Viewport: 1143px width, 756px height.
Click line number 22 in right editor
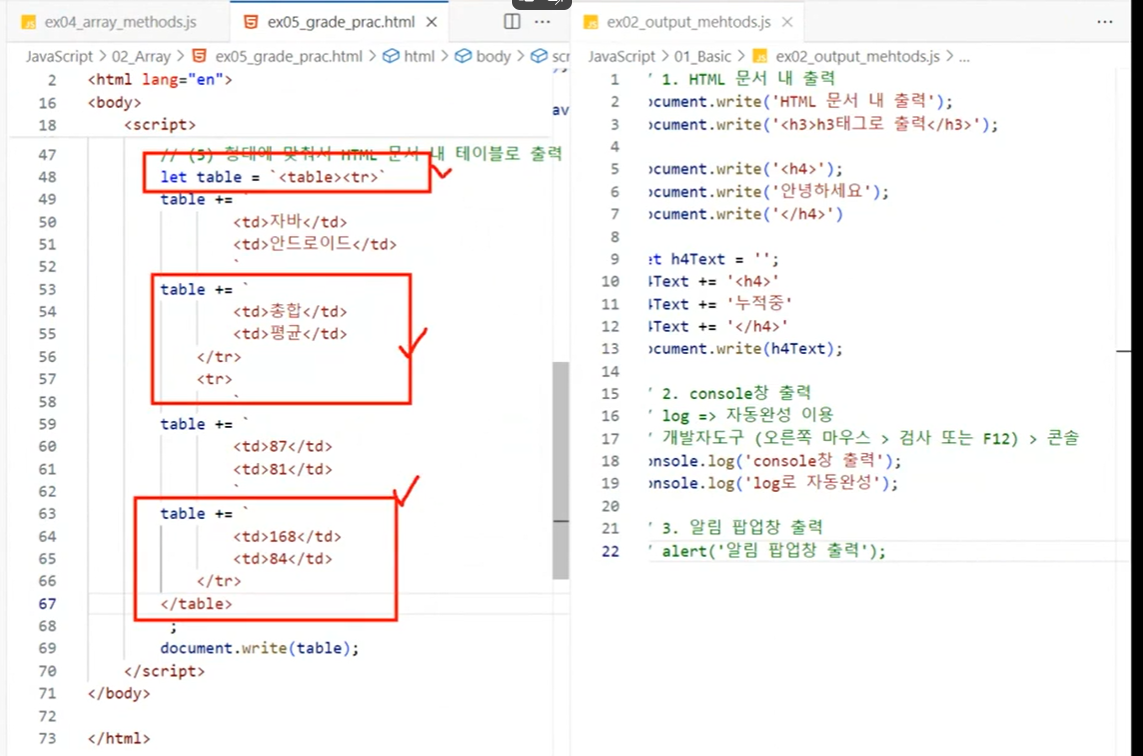point(610,551)
